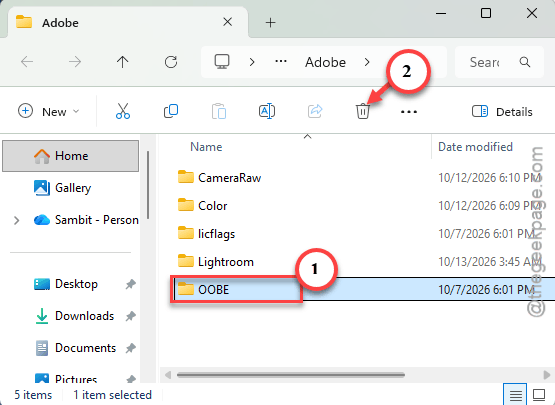
Task: Click the Cut scissors icon
Action: pos(123,111)
